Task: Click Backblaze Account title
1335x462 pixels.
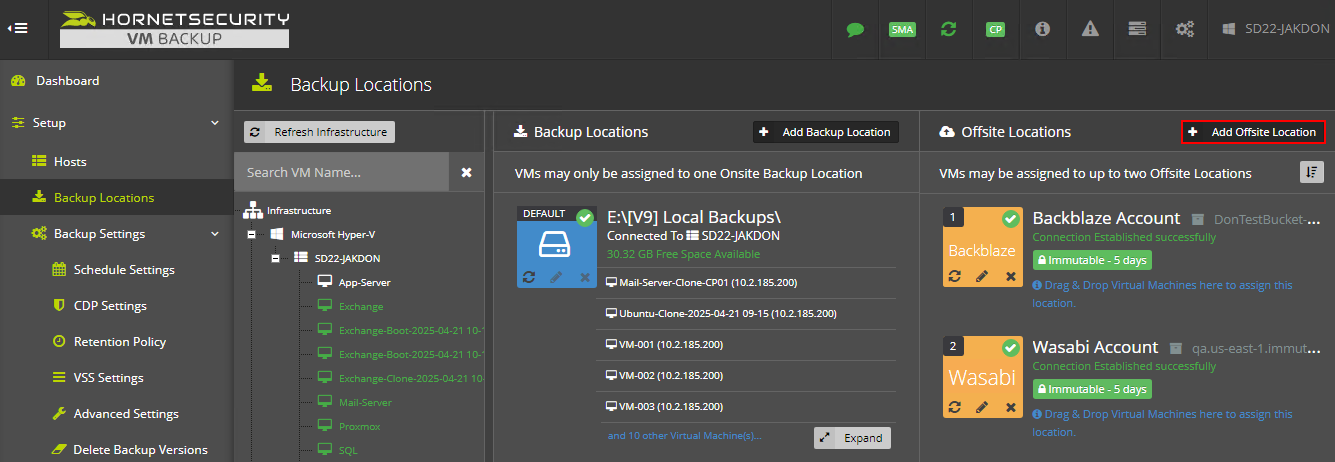Action: click(x=1107, y=218)
